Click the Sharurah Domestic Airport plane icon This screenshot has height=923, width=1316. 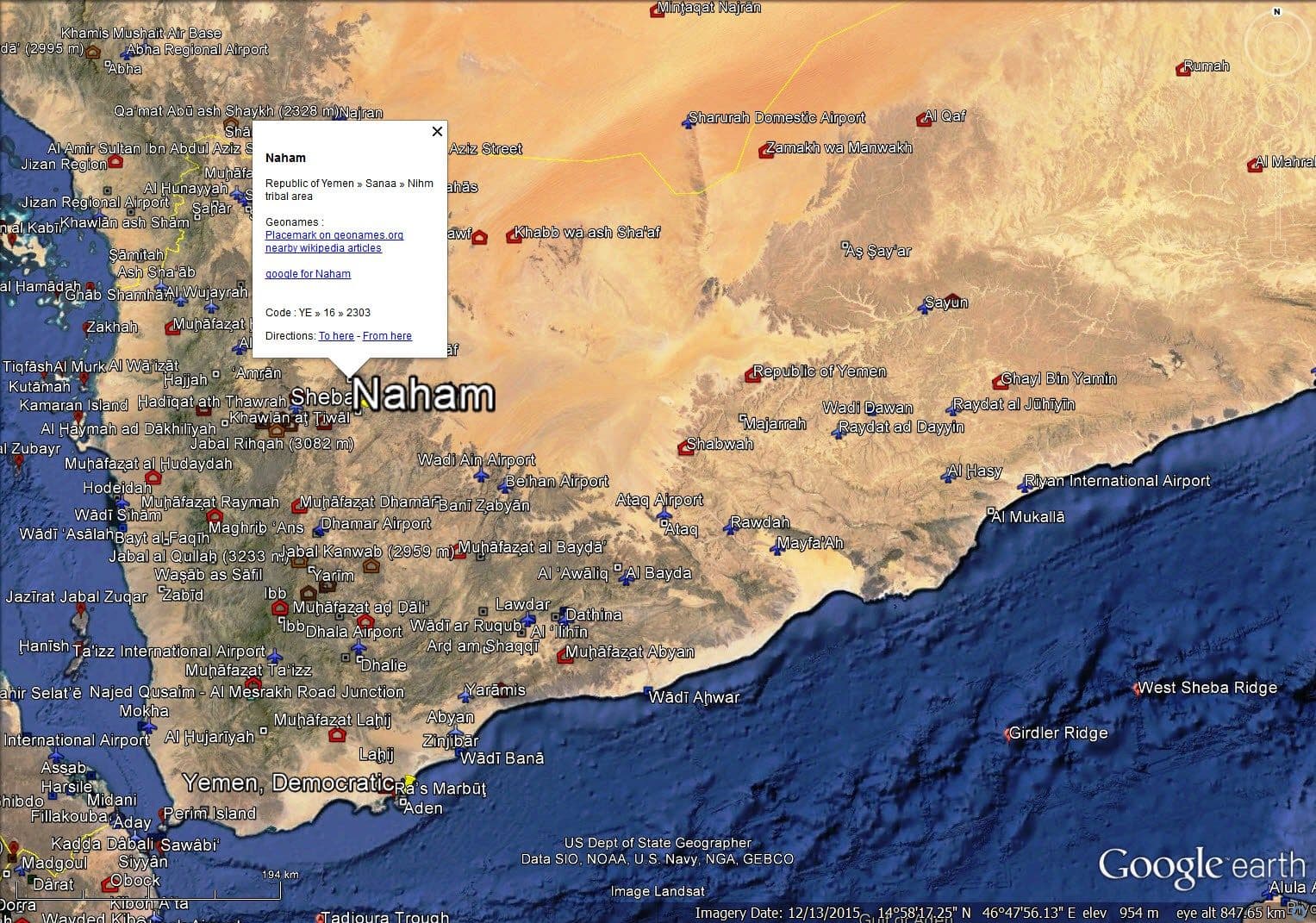point(688,122)
